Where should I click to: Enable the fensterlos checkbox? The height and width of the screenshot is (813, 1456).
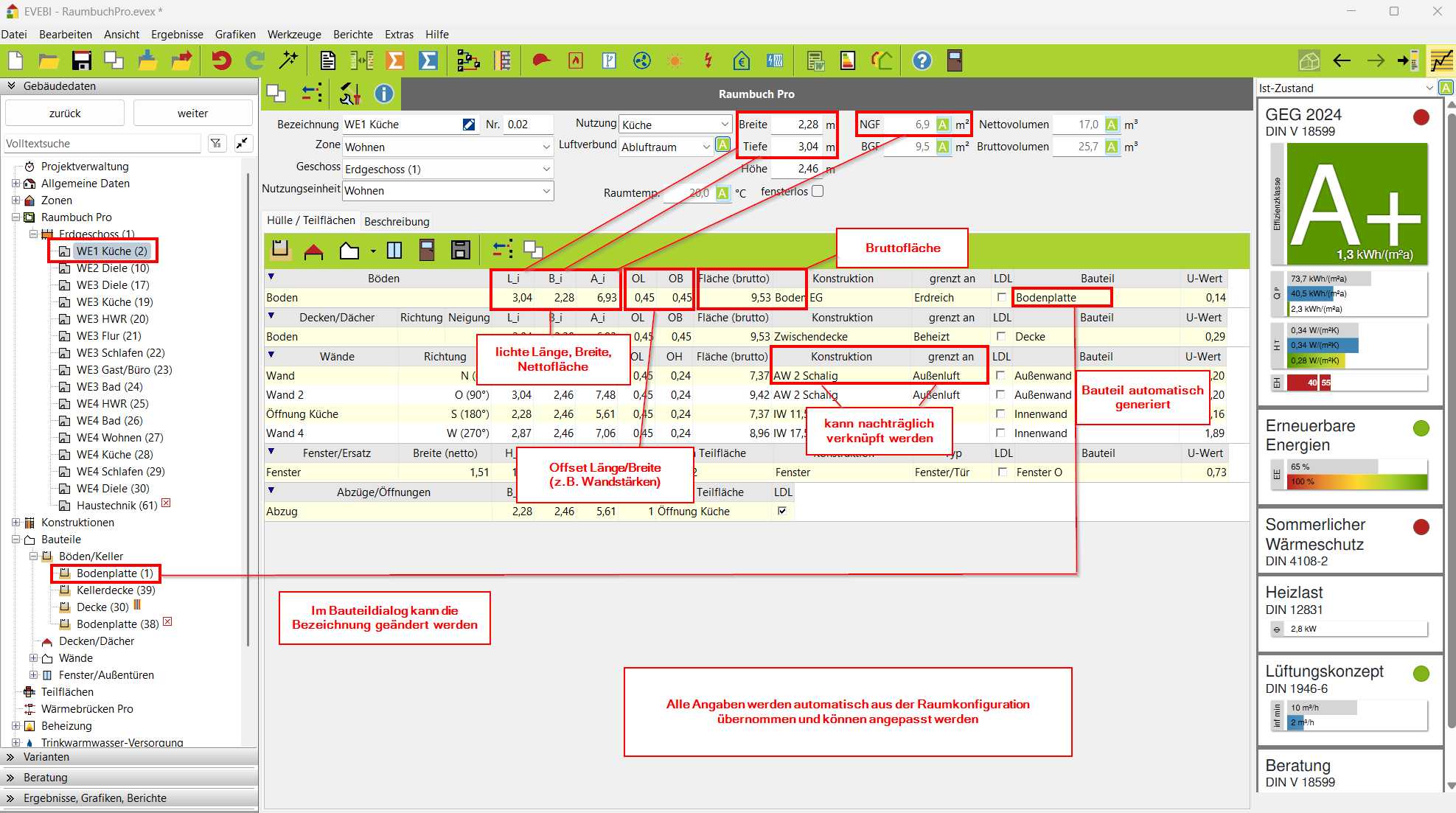point(818,192)
